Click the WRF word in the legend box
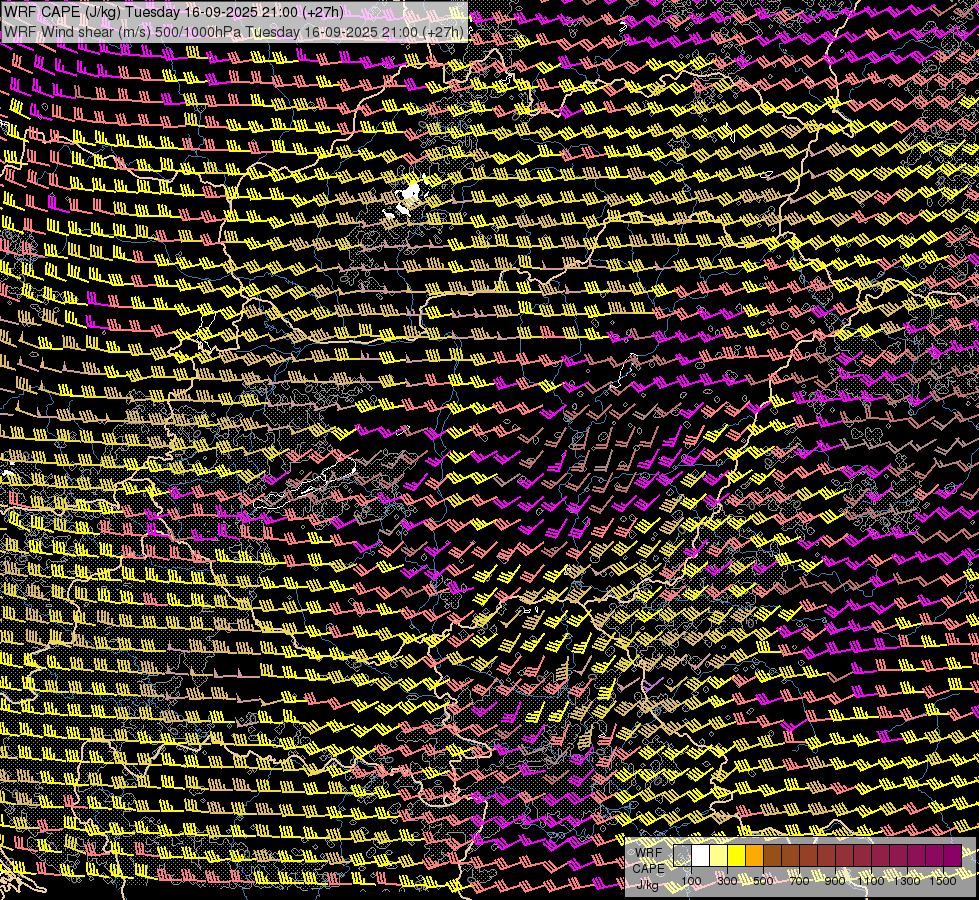The height and width of the screenshot is (900, 979). pyautogui.click(x=649, y=853)
